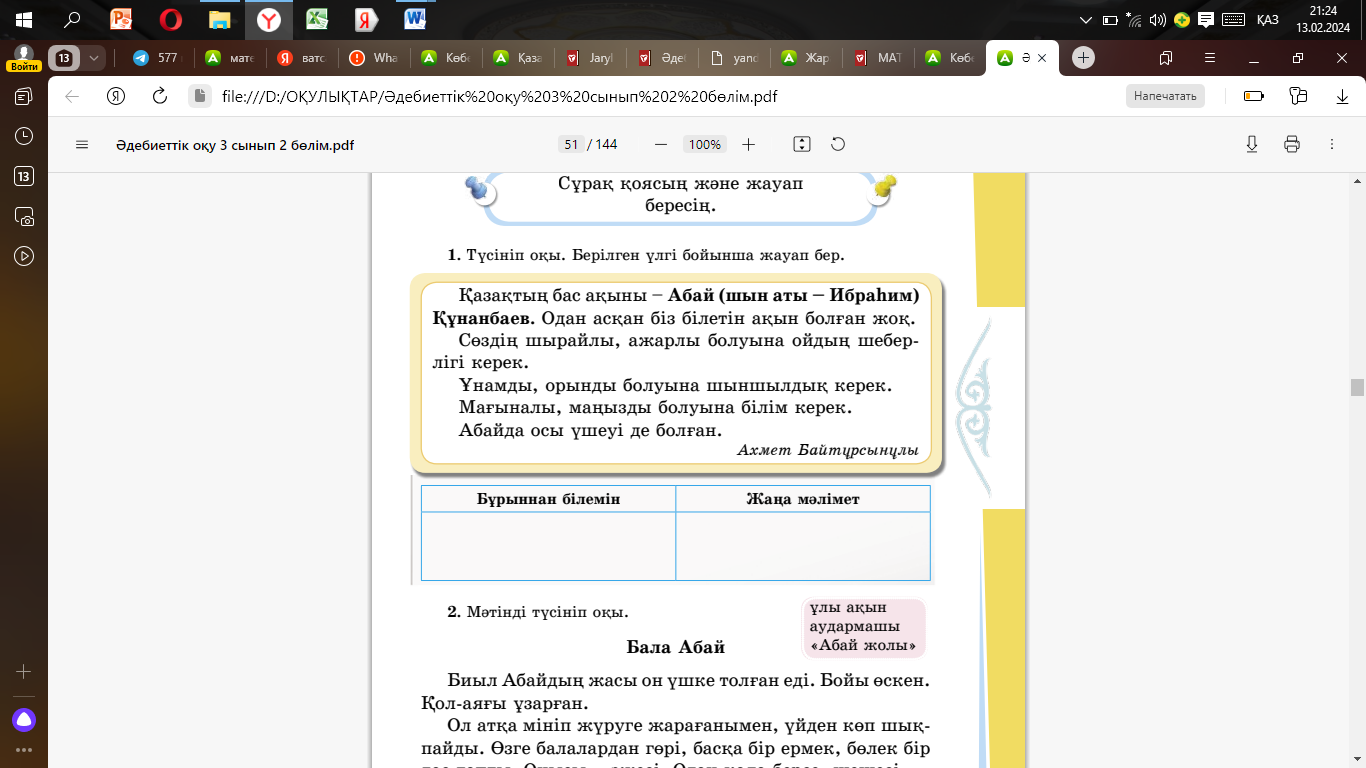Show hidden system tray icons

(1087, 19)
